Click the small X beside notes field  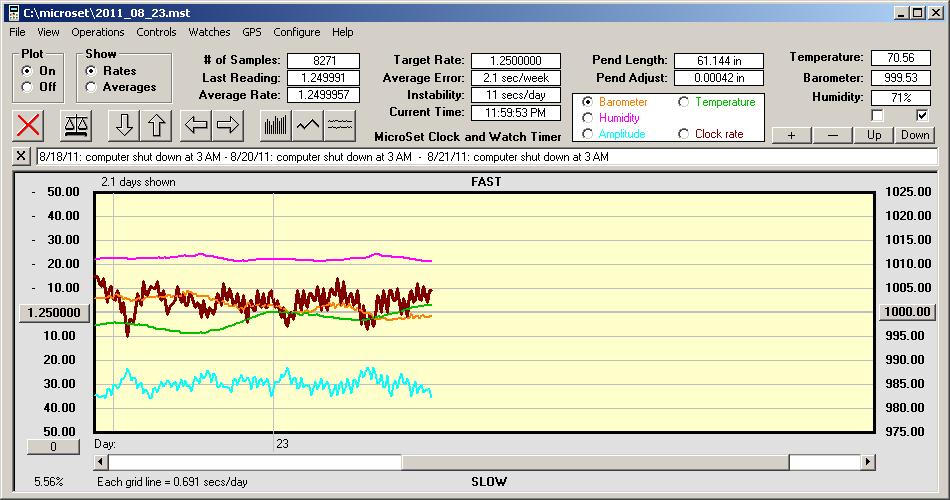(21, 156)
